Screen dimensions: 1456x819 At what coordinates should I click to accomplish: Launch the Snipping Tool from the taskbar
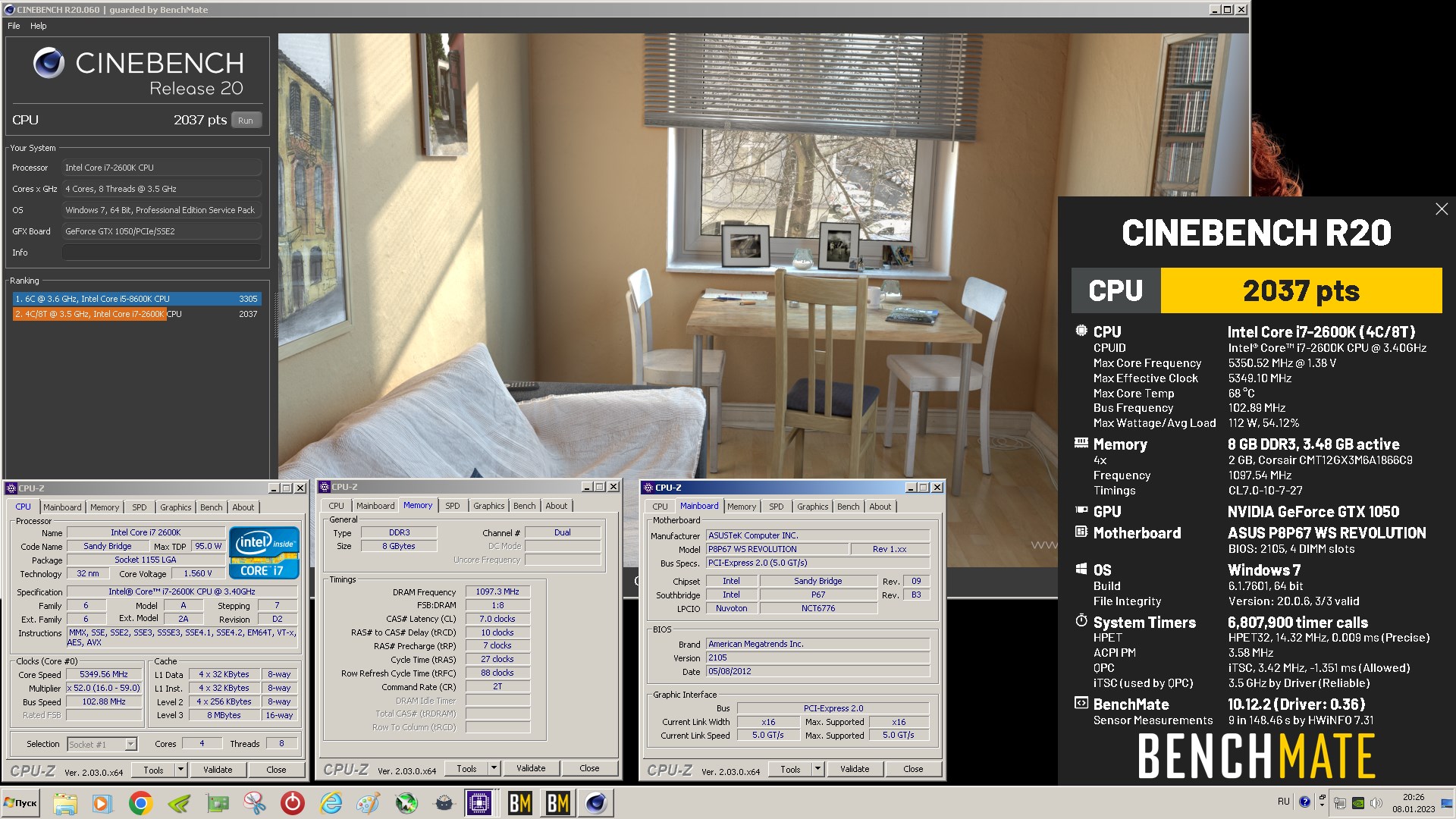coord(255,803)
